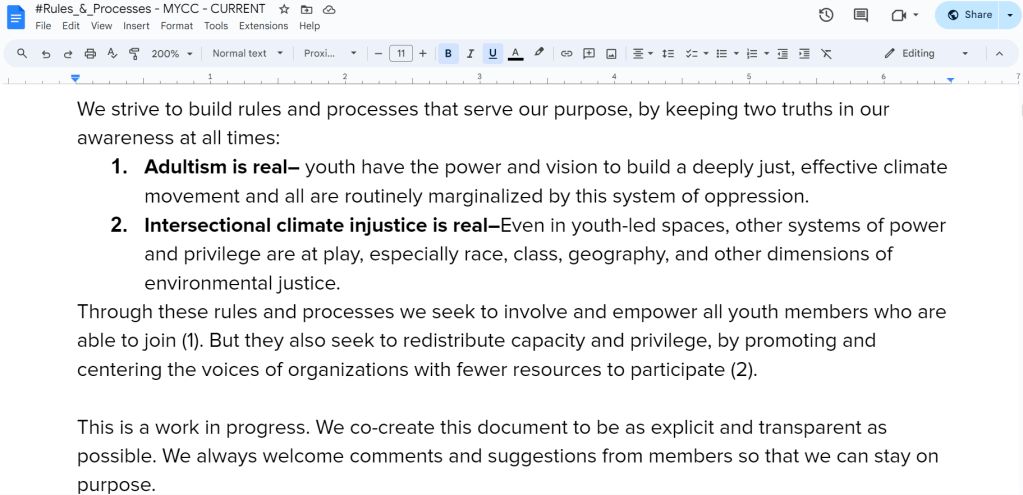
Task: Star this document
Action: pyautogui.click(x=284, y=9)
